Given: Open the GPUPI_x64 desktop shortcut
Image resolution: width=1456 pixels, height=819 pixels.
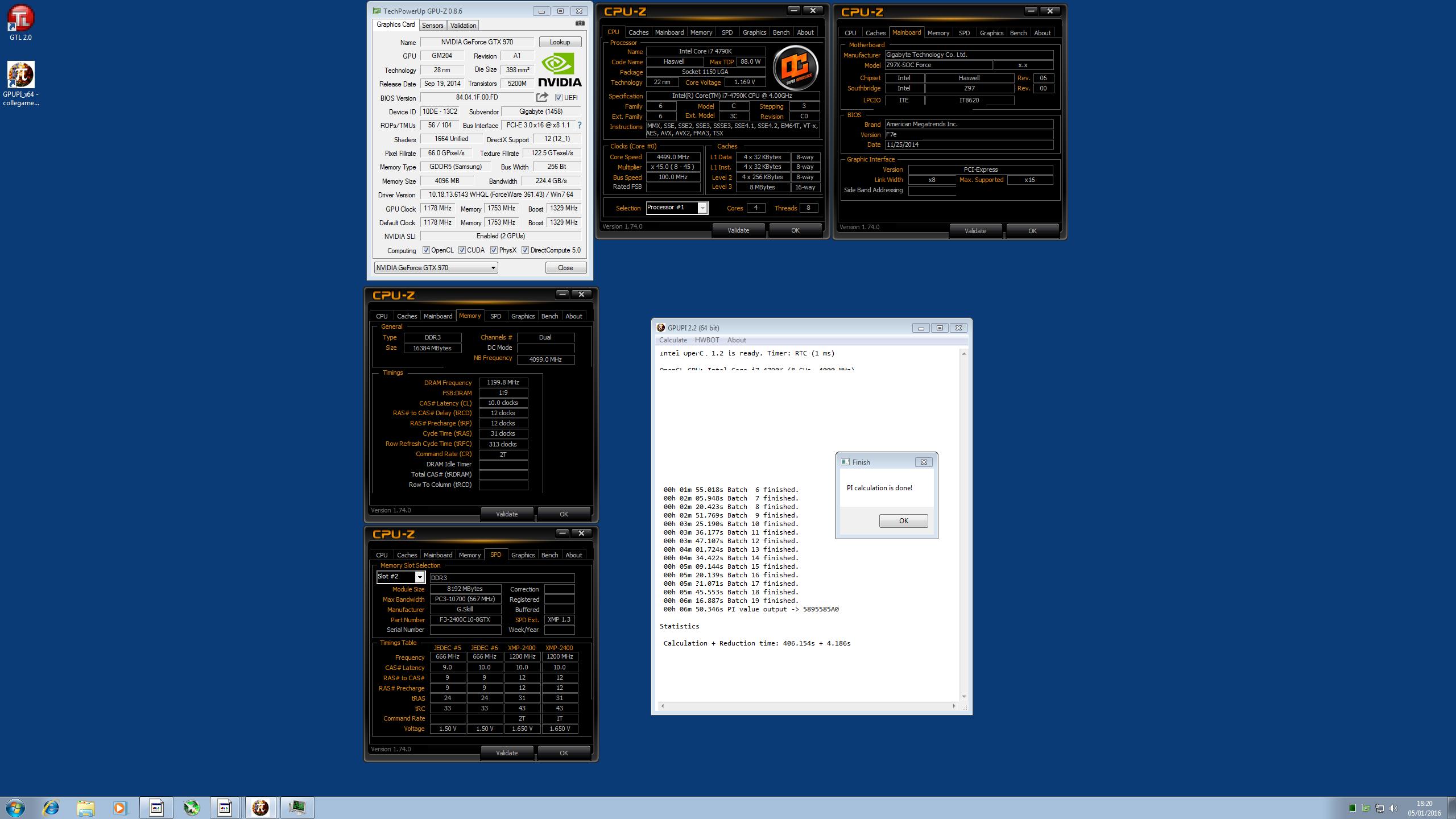Looking at the screenshot, I should [21, 84].
